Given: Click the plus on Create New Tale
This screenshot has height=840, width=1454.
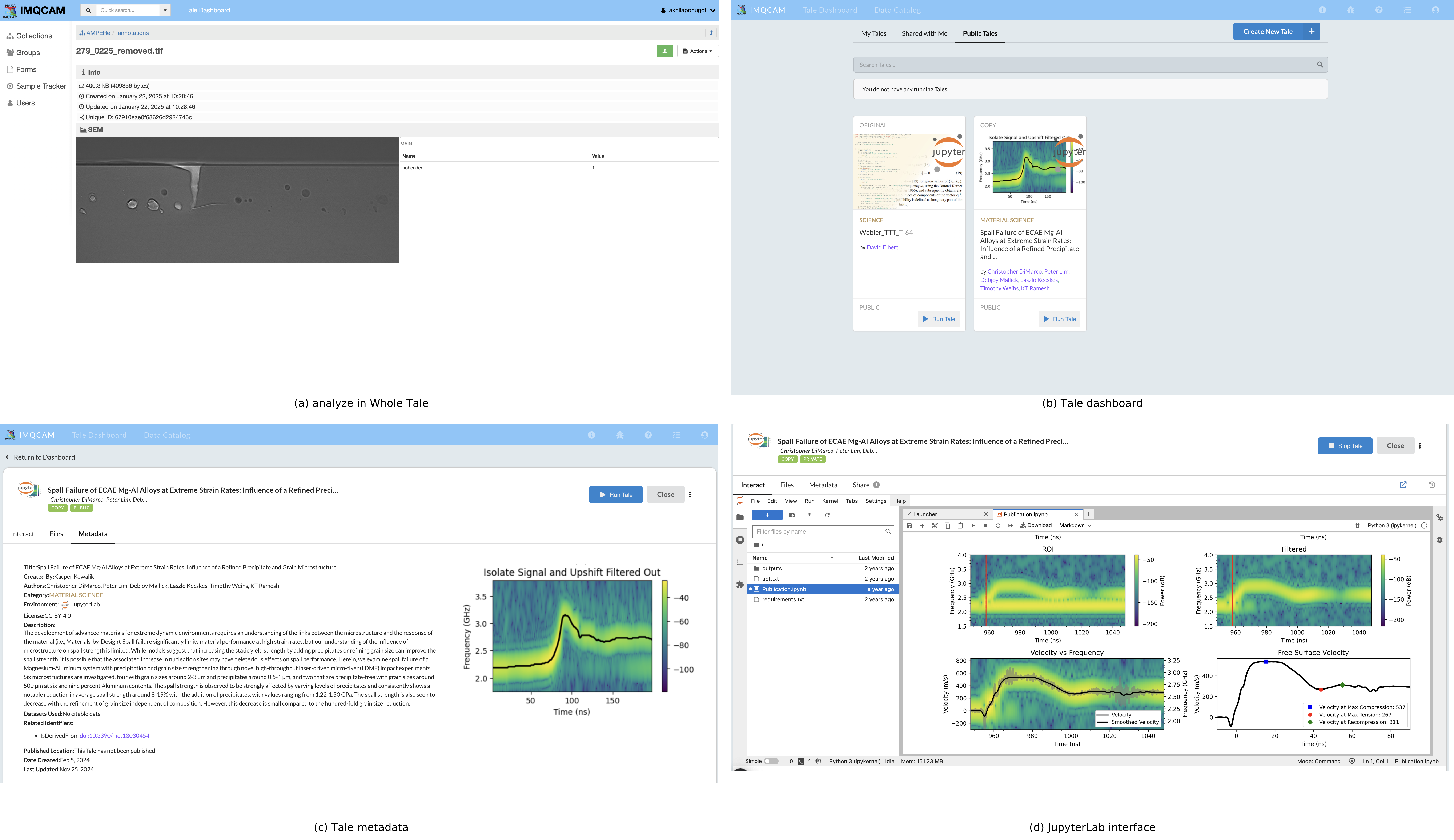Looking at the screenshot, I should 1312,32.
